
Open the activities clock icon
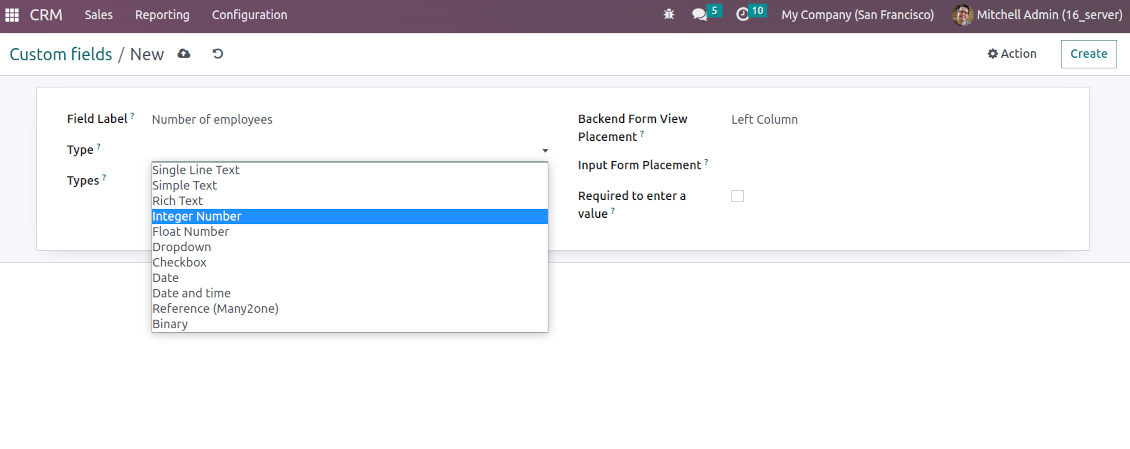point(743,15)
